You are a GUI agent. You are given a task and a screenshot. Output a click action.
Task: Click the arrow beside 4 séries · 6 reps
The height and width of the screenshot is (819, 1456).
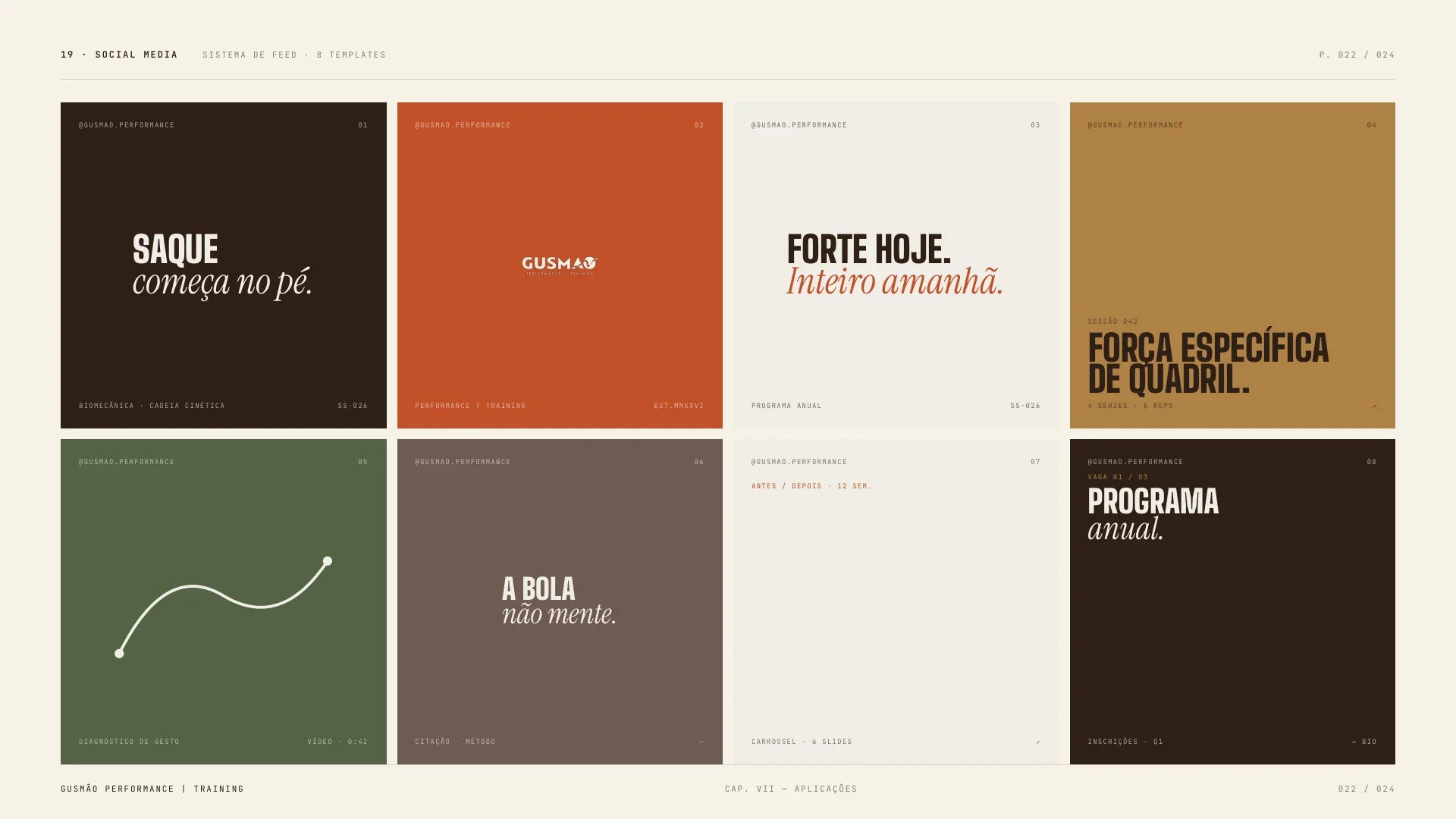pos(1373,406)
